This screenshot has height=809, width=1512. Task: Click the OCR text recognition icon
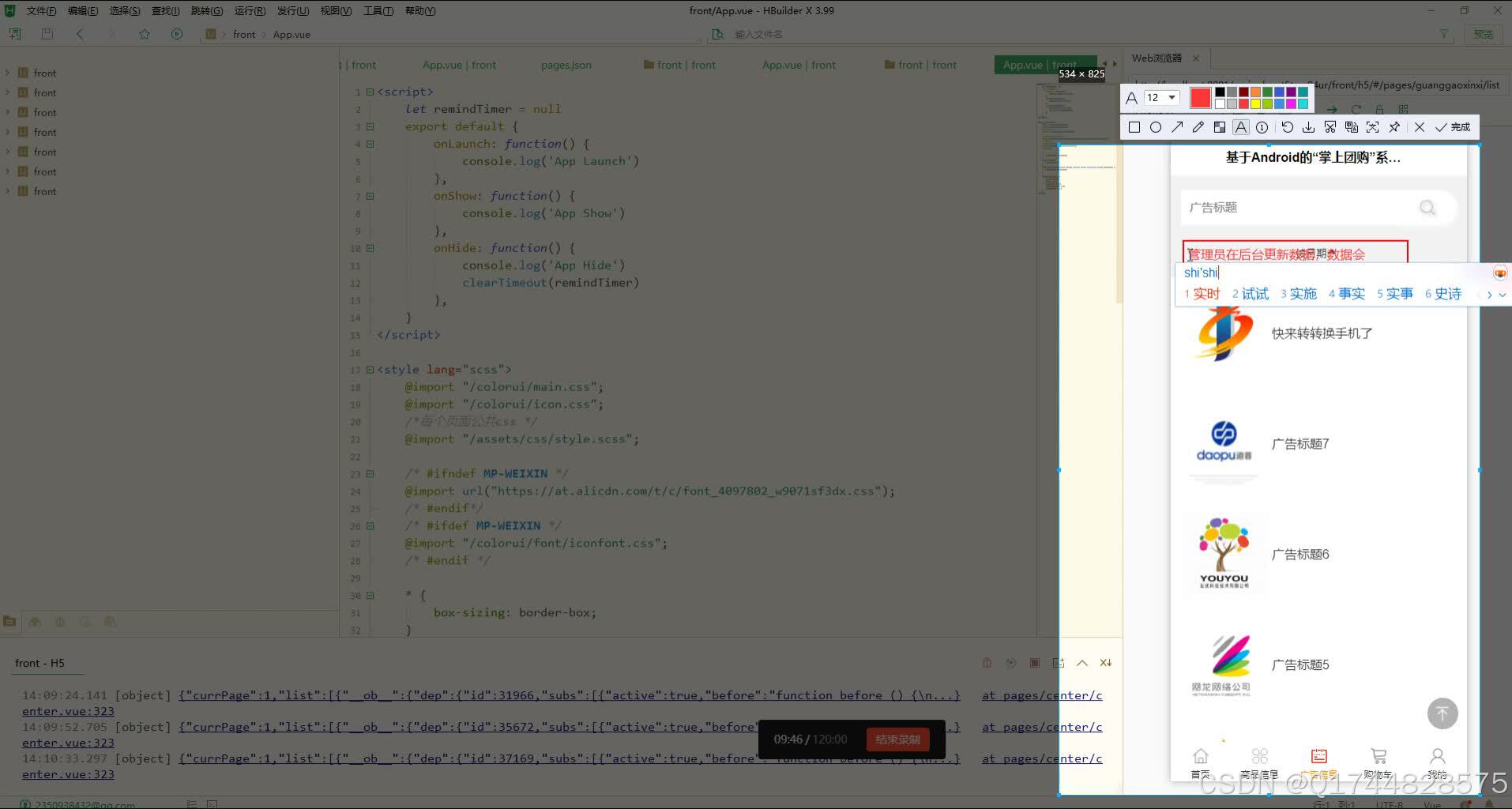click(x=1373, y=127)
